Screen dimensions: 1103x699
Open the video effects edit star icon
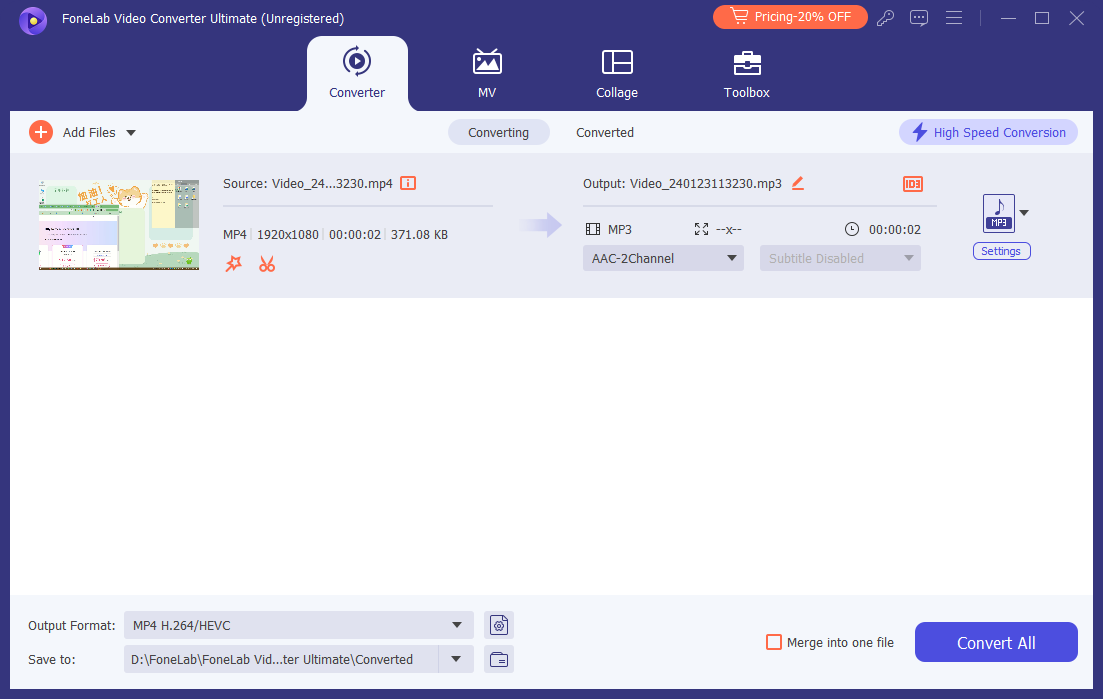233,264
